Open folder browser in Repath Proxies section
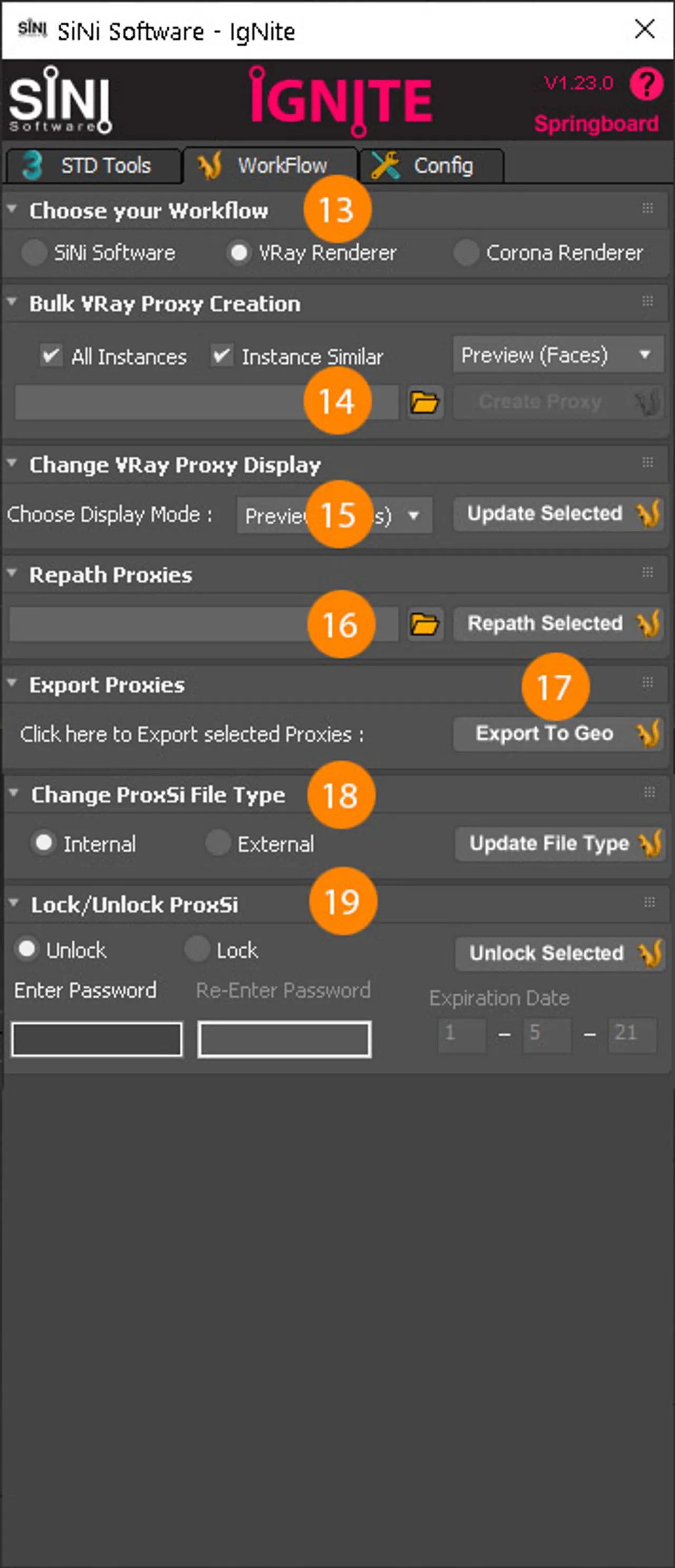 [426, 624]
